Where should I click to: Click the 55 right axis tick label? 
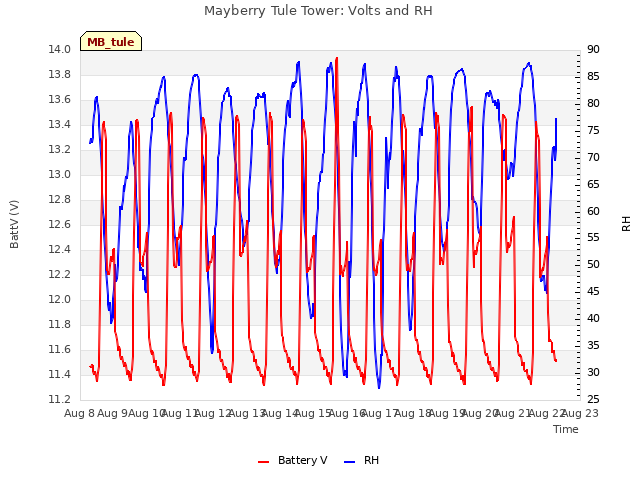point(593,238)
